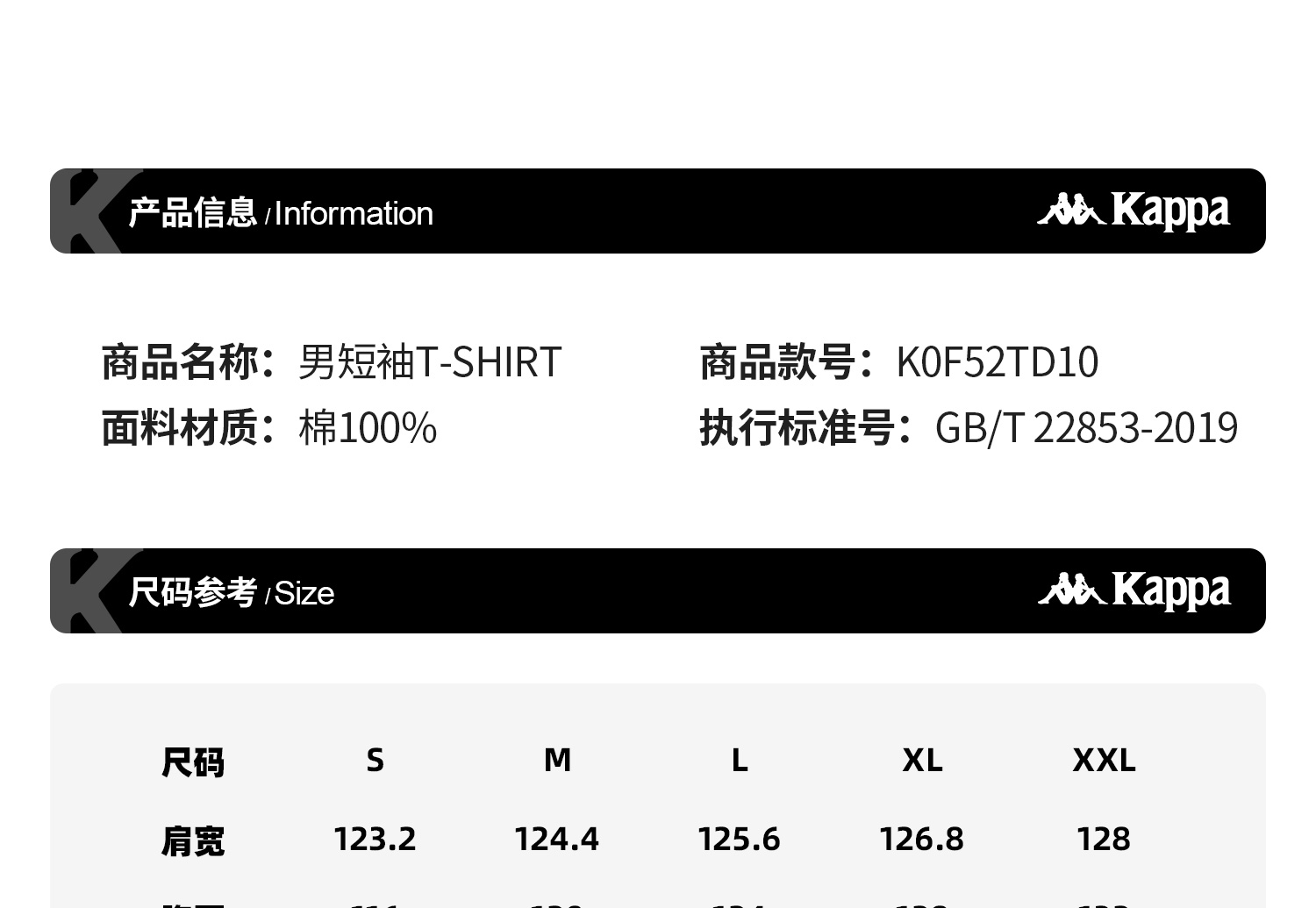Select the 尺码参考 / Size heading
1316x908 pixels.
232,593
